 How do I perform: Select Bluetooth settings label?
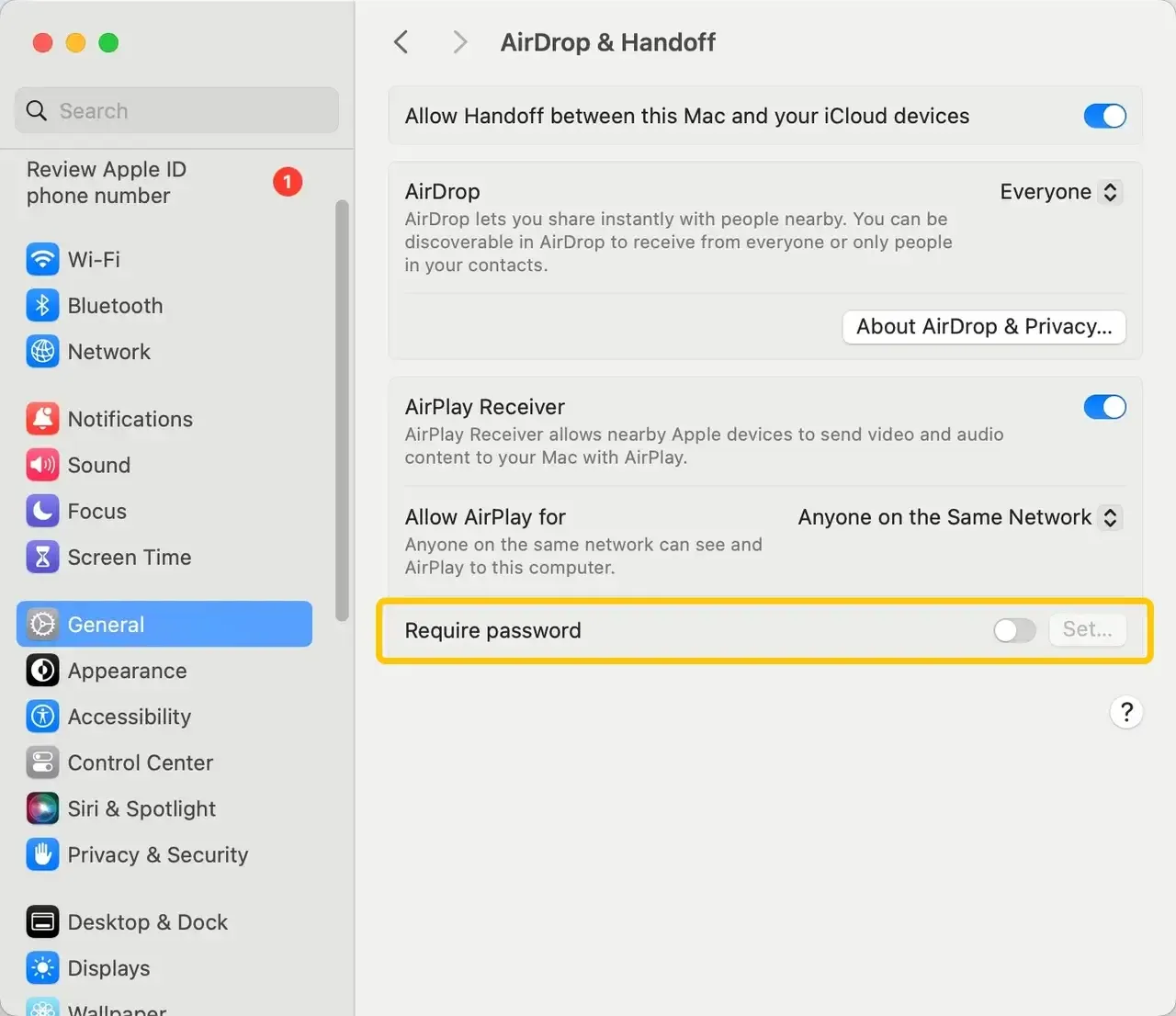click(115, 306)
